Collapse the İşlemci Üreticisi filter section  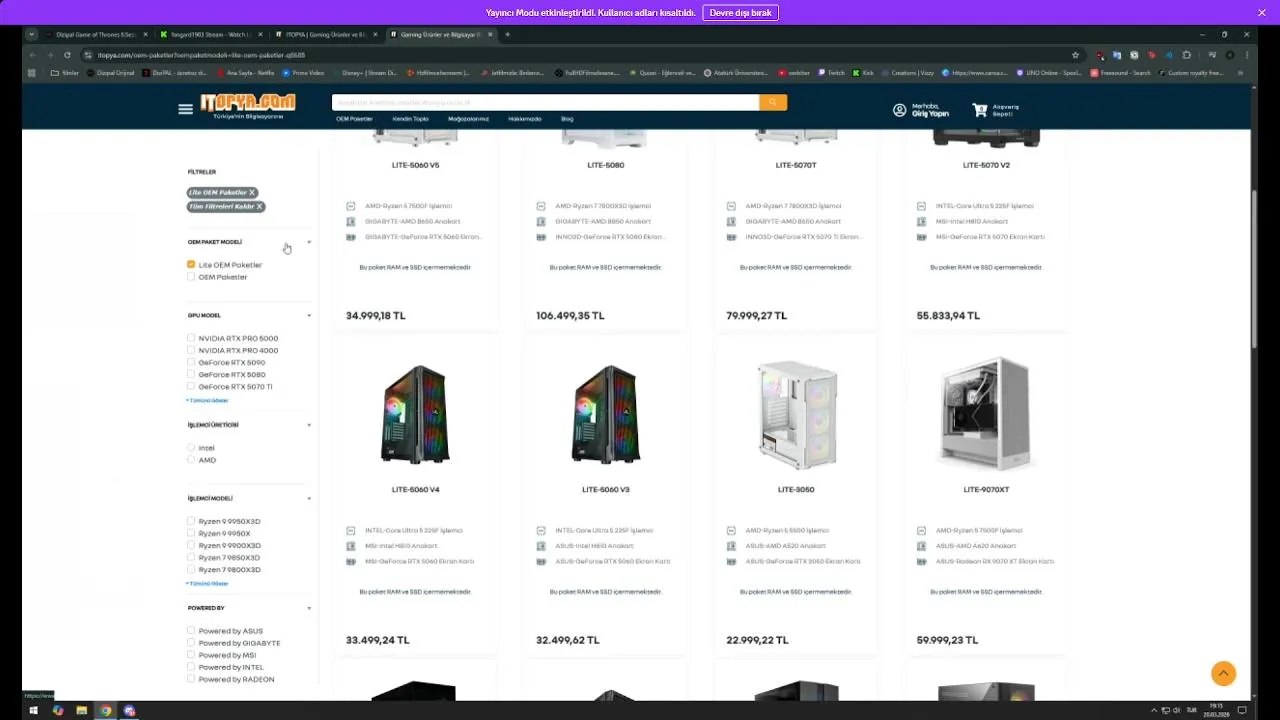[x=309, y=425]
